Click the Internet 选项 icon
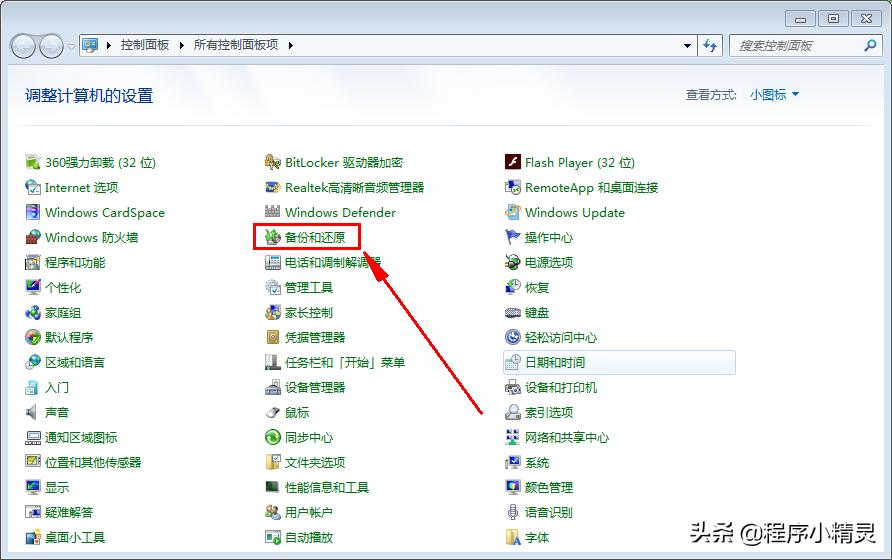Screen dimensions: 892x560 tap(33, 187)
